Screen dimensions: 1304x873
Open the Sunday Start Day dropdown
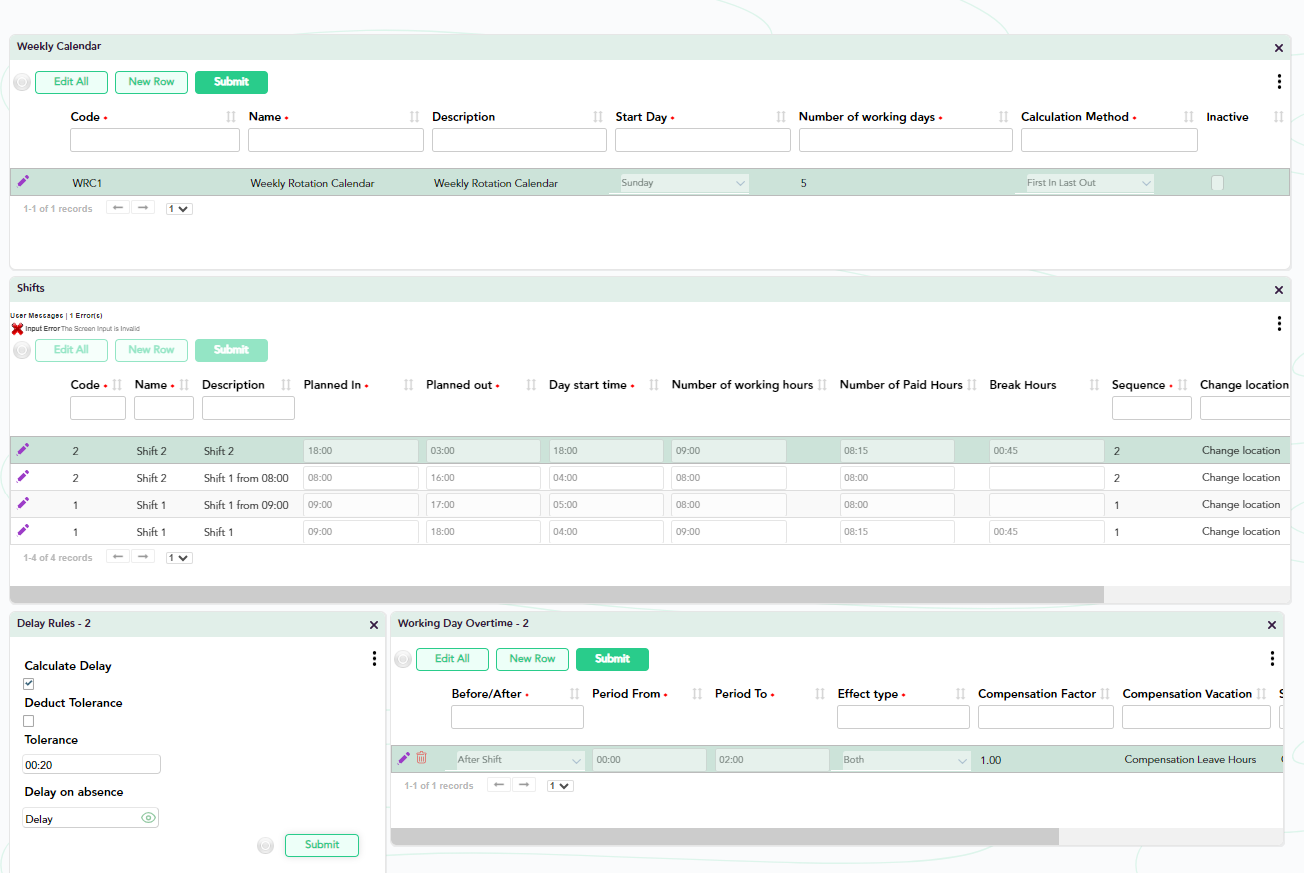coord(684,183)
